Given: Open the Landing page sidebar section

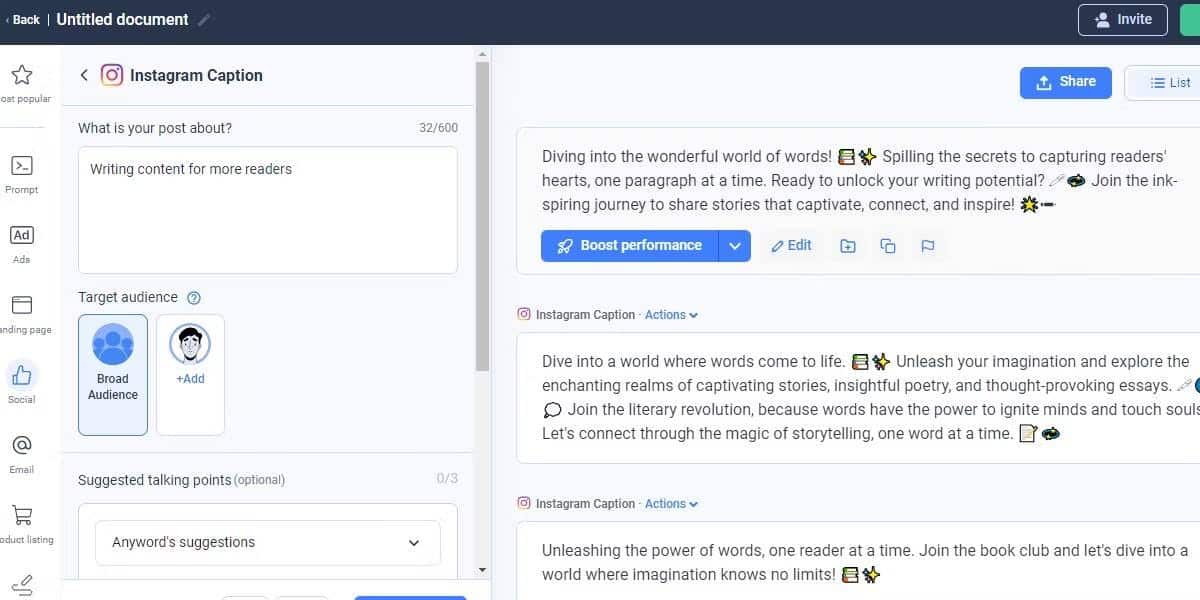Looking at the screenshot, I should pyautogui.click(x=22, y=306).
